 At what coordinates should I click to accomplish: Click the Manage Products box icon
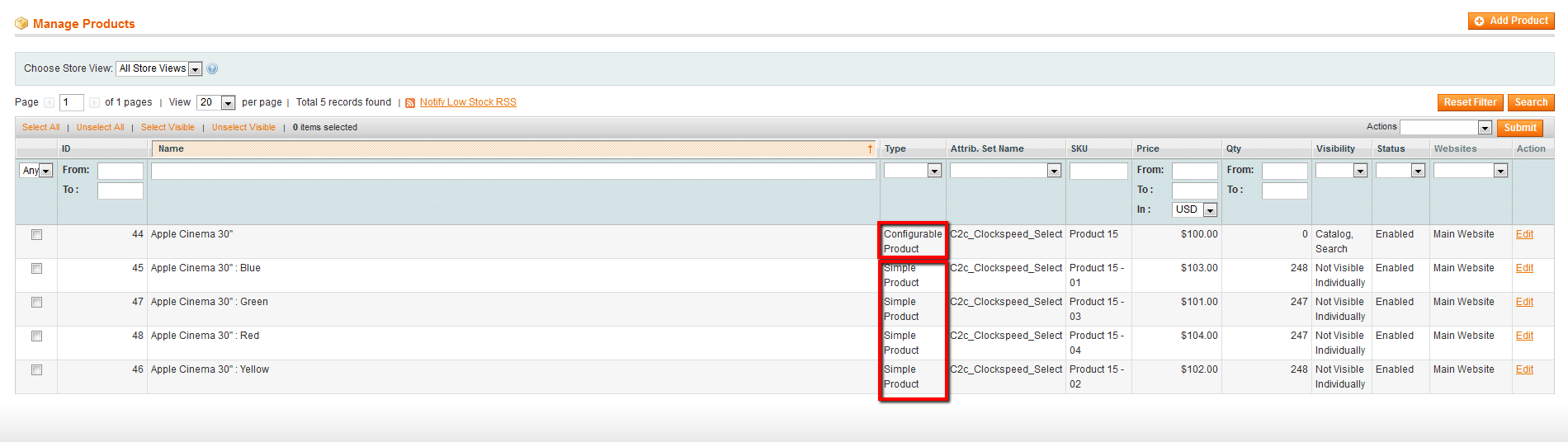[21, 23]
